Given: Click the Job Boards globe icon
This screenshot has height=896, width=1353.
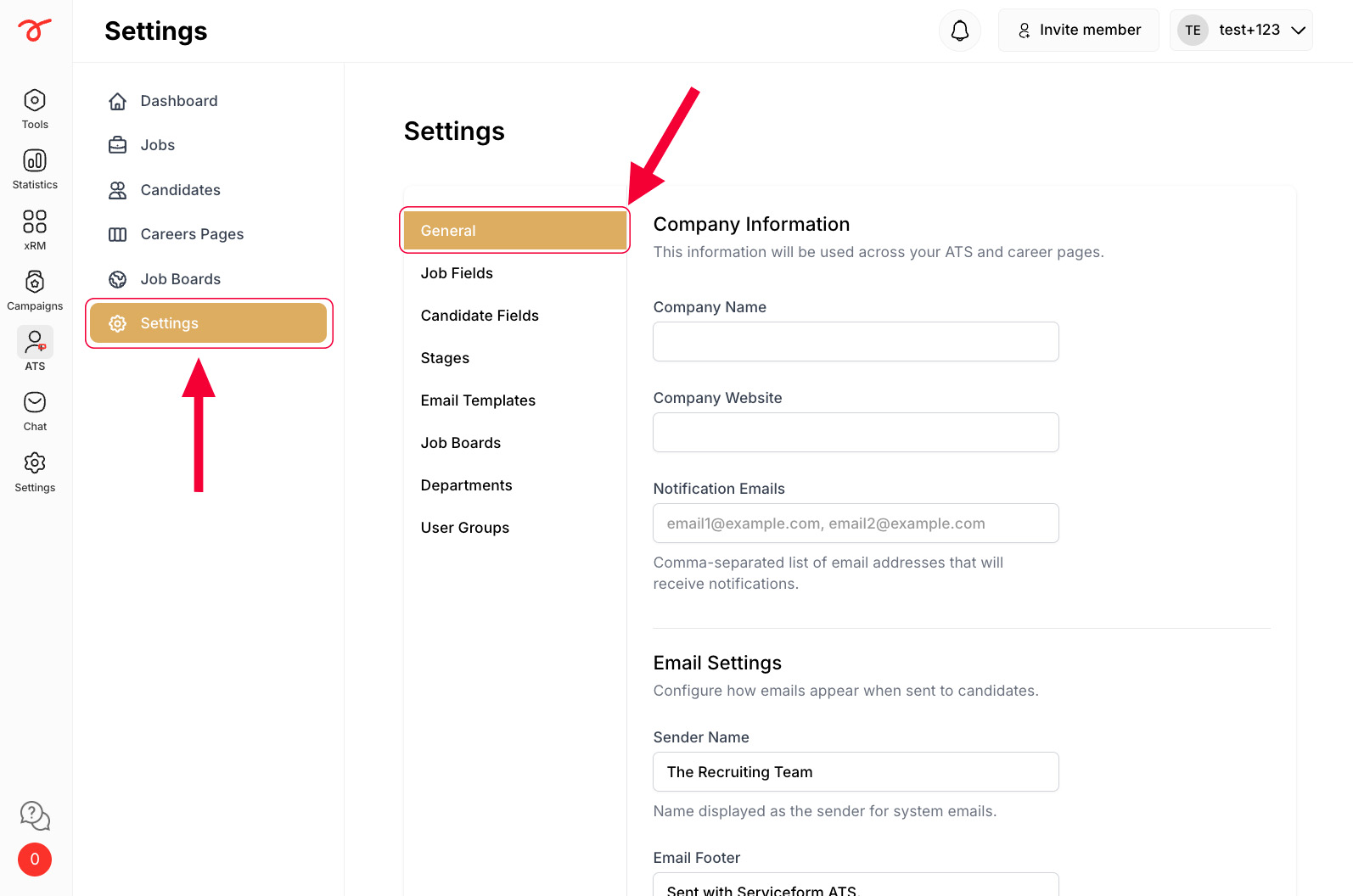Looking at the screenshot, I should (x=118, y=279).
